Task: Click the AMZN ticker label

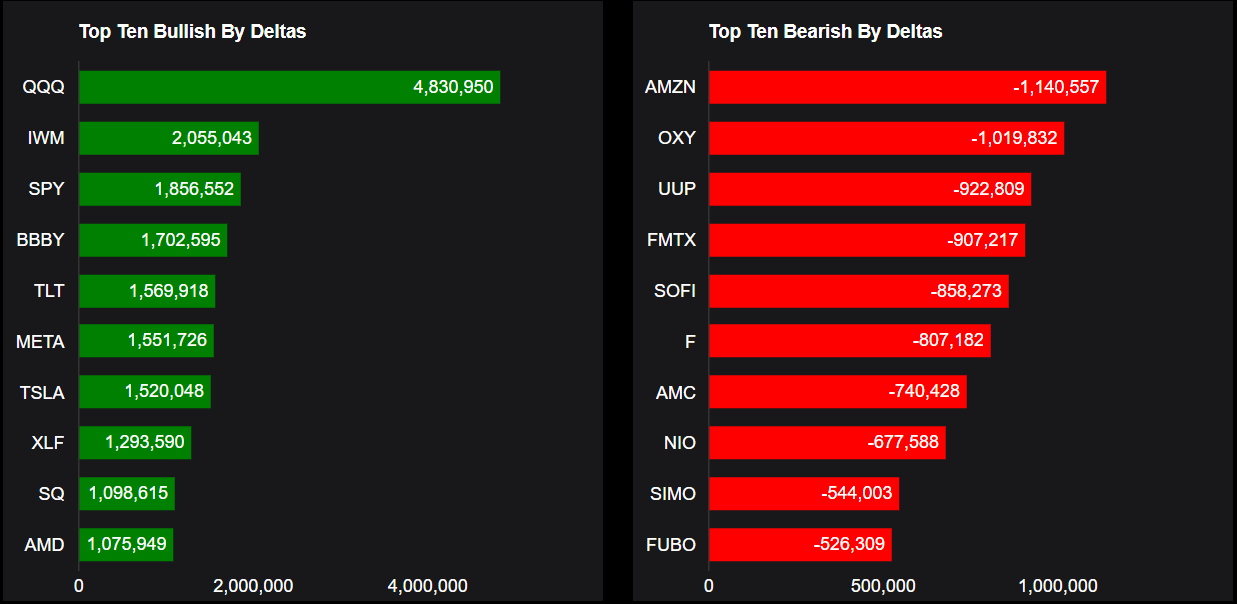Action: click(671, 87)
